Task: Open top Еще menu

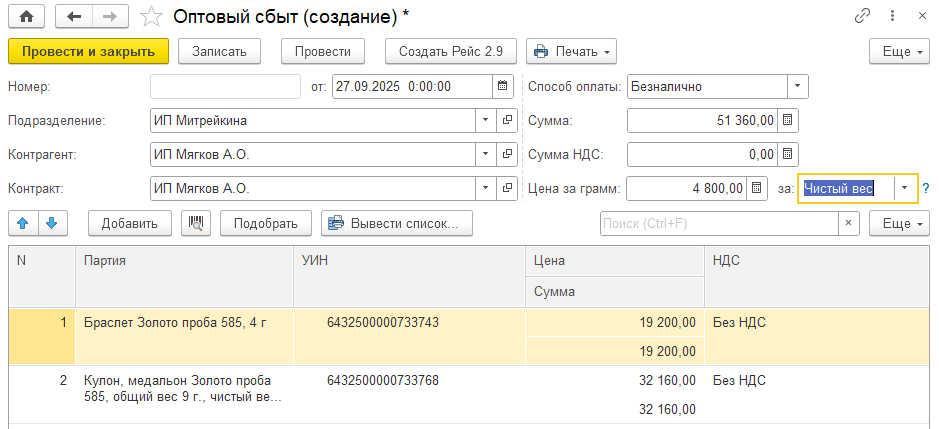Action: coord(896,51)
